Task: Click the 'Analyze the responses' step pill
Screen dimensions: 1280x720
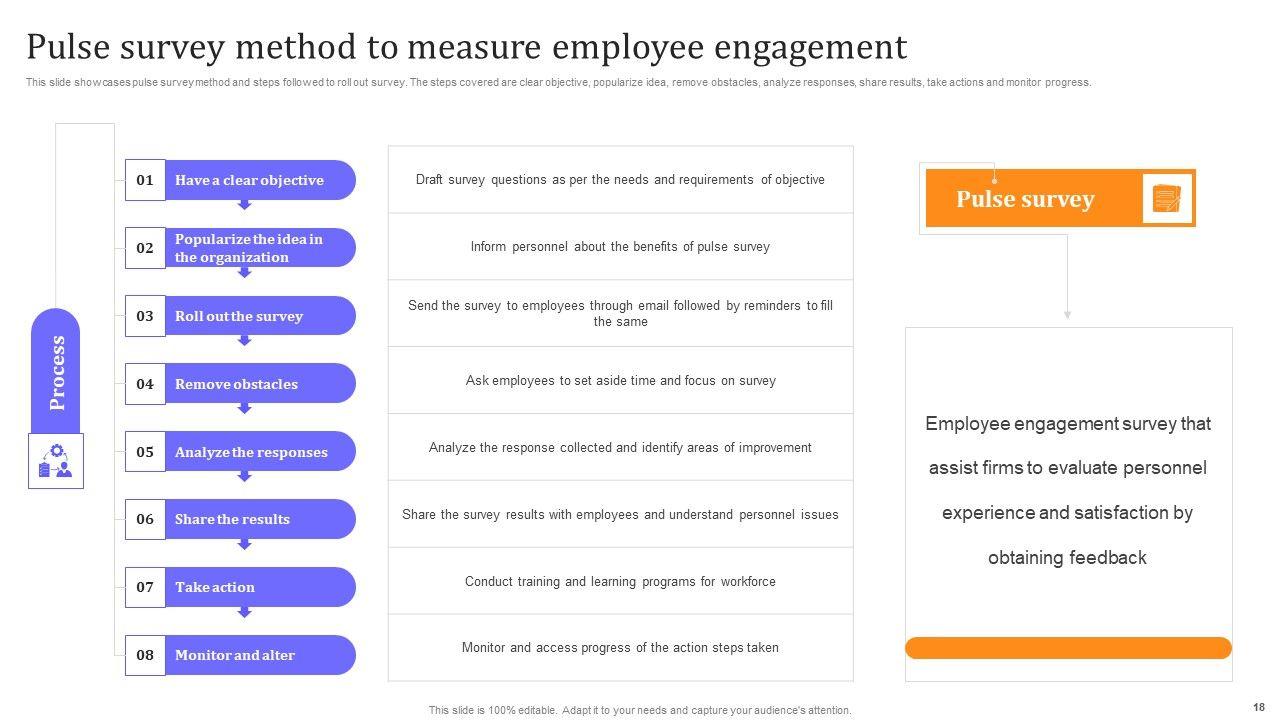Action: (258, 452)
